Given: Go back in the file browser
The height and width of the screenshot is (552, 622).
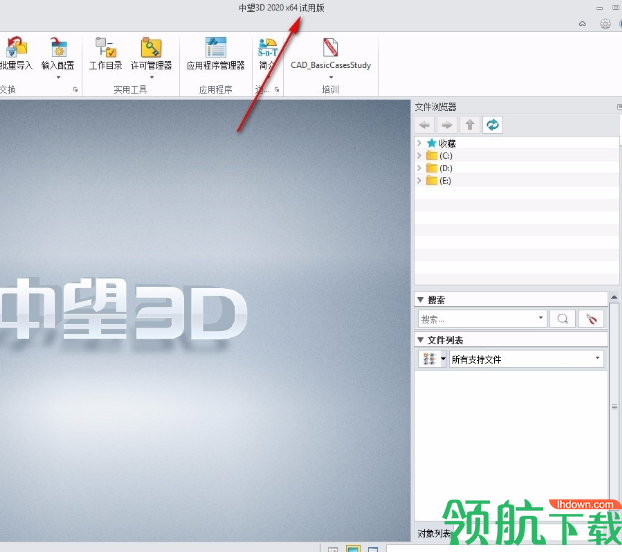Looking at the screenshot, I should 424,125.
